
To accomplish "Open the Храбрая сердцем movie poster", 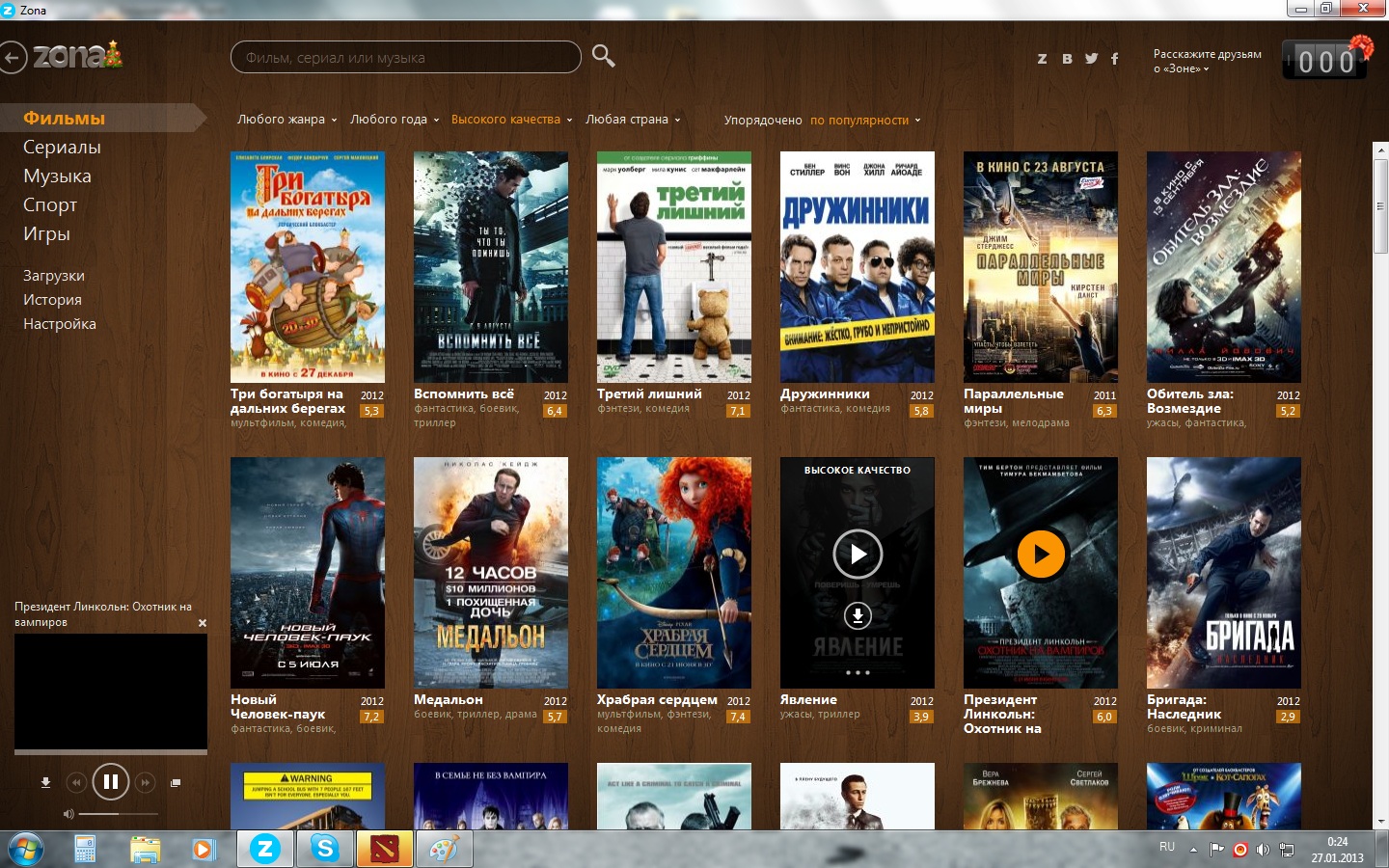I will point(674,573).
